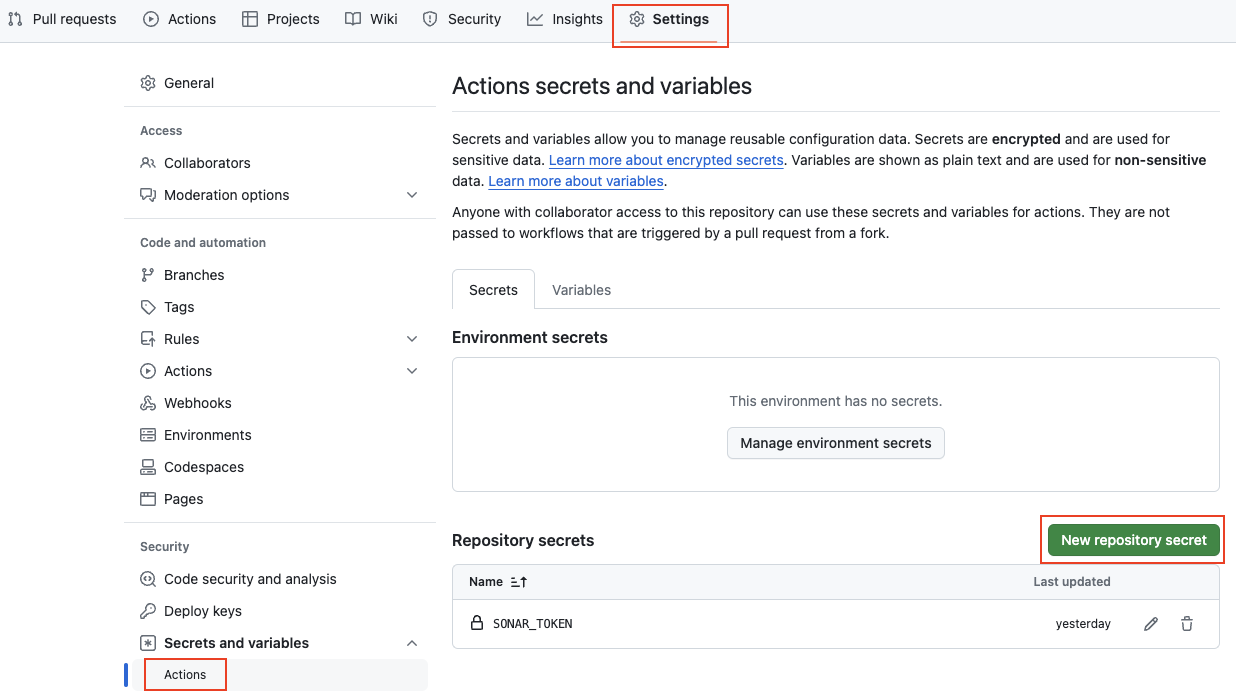Click the trash delete icon for SONAR_TOKEN
This screenshot has width=1236, height=695.
point(1187,624)
